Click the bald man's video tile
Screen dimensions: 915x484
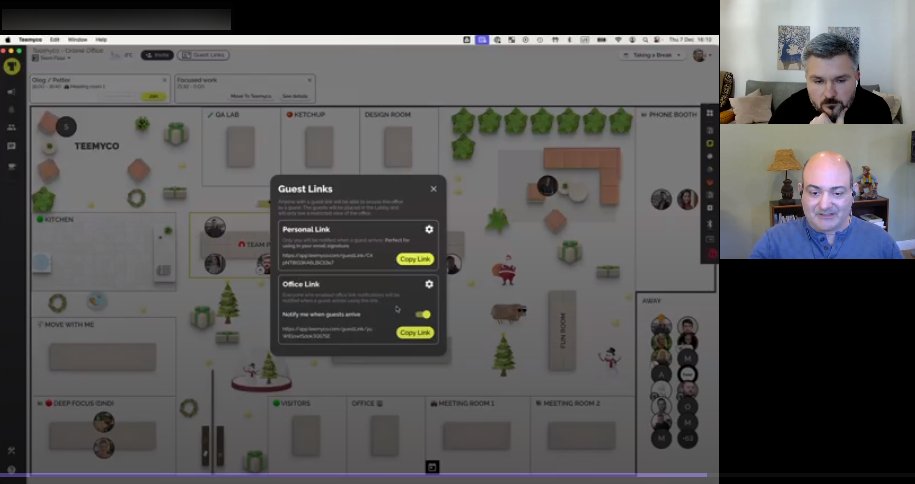pyautogui.click(x=817, y=191)
